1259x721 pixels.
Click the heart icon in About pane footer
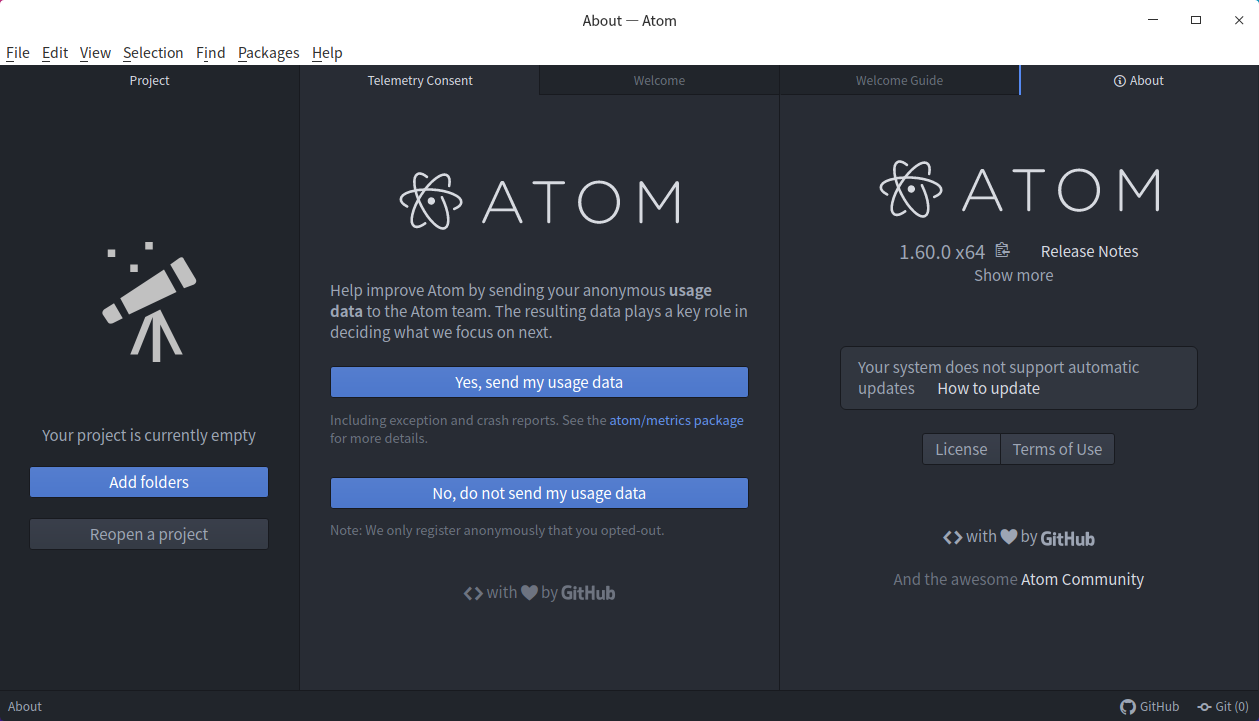(1009, 537)
